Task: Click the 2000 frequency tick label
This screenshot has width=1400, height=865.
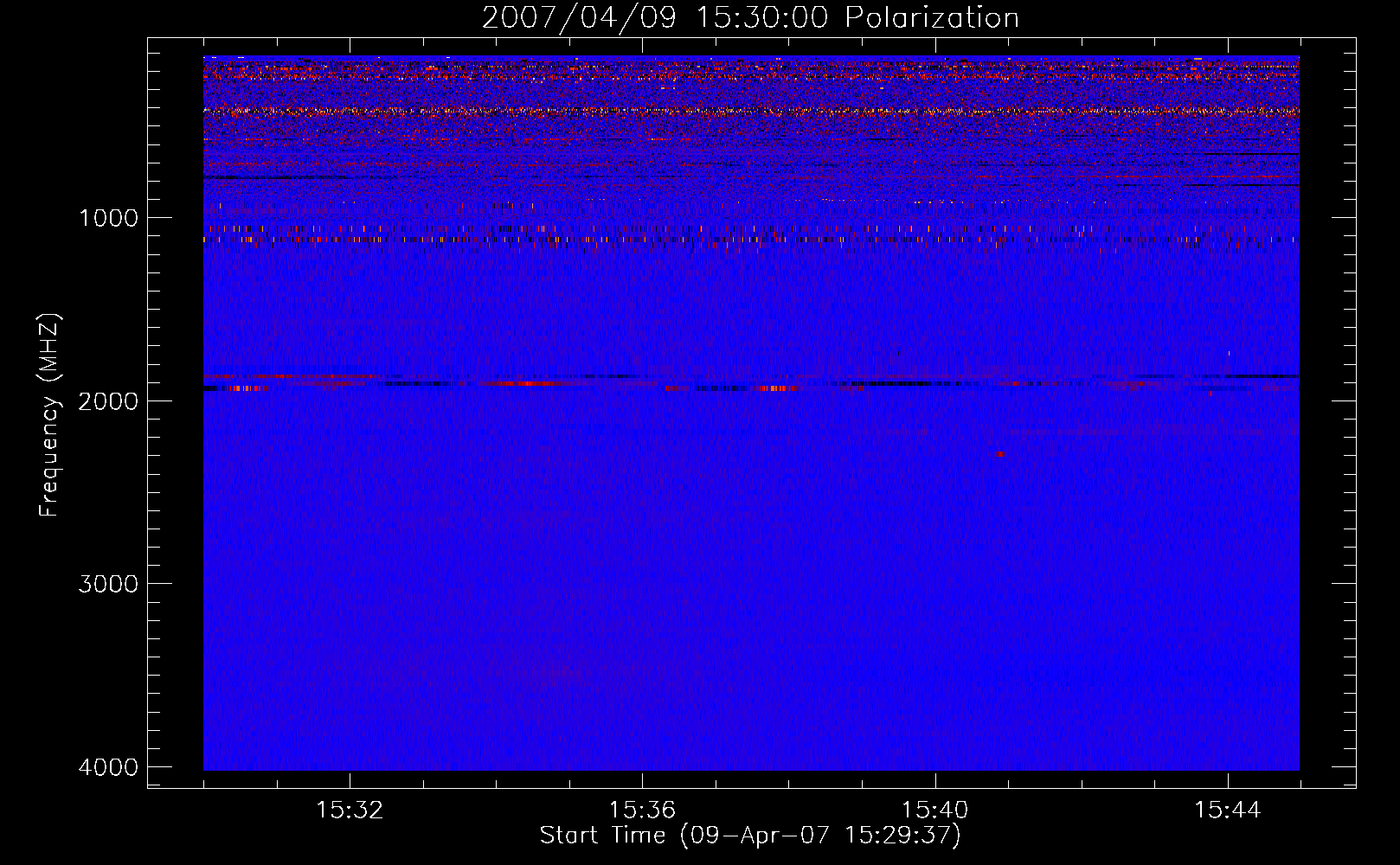Action: coord(108,400)
